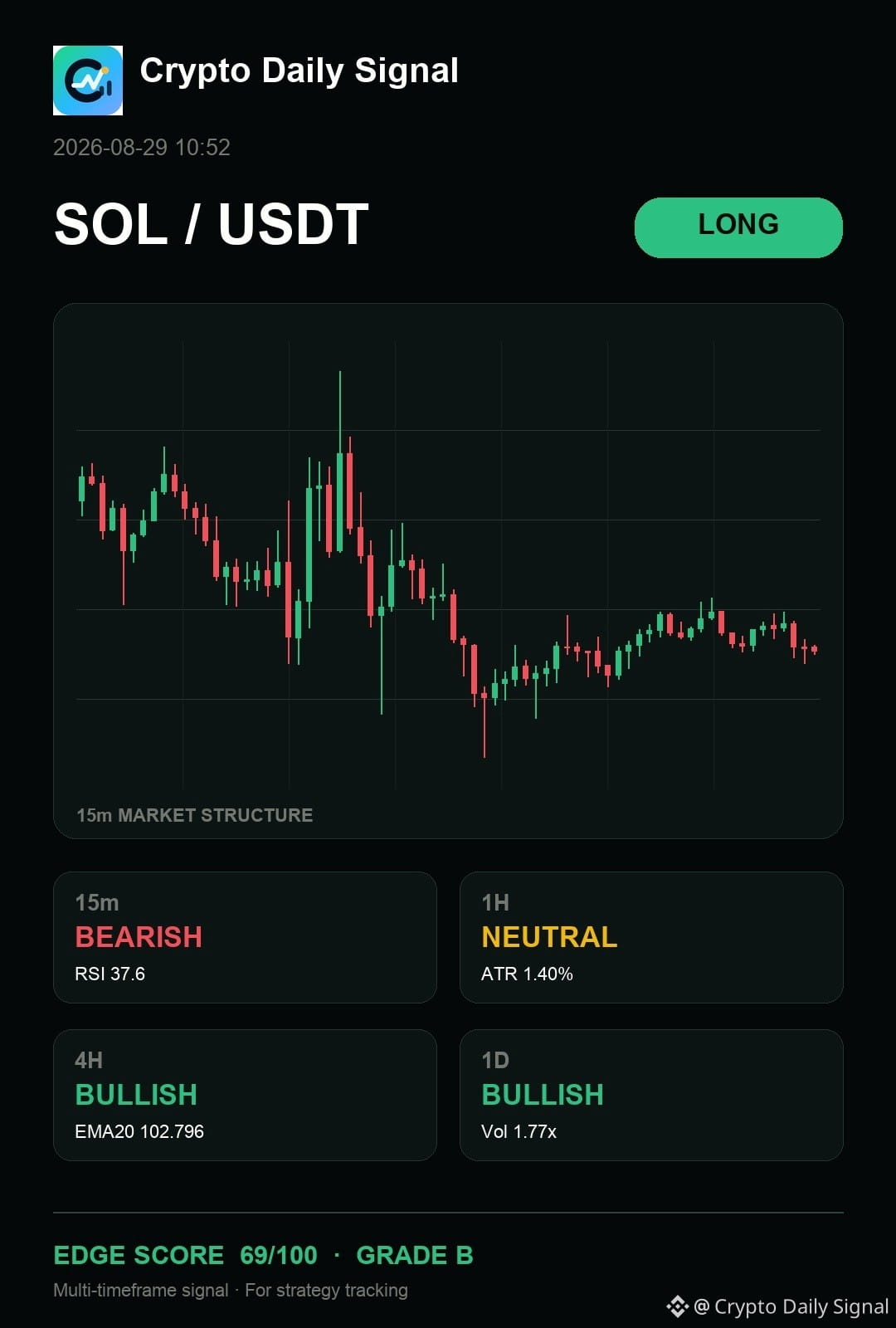Click the @ Crypto Daily Signal watermark
The image size is (896, 1328).
[x=791, y=1306]
